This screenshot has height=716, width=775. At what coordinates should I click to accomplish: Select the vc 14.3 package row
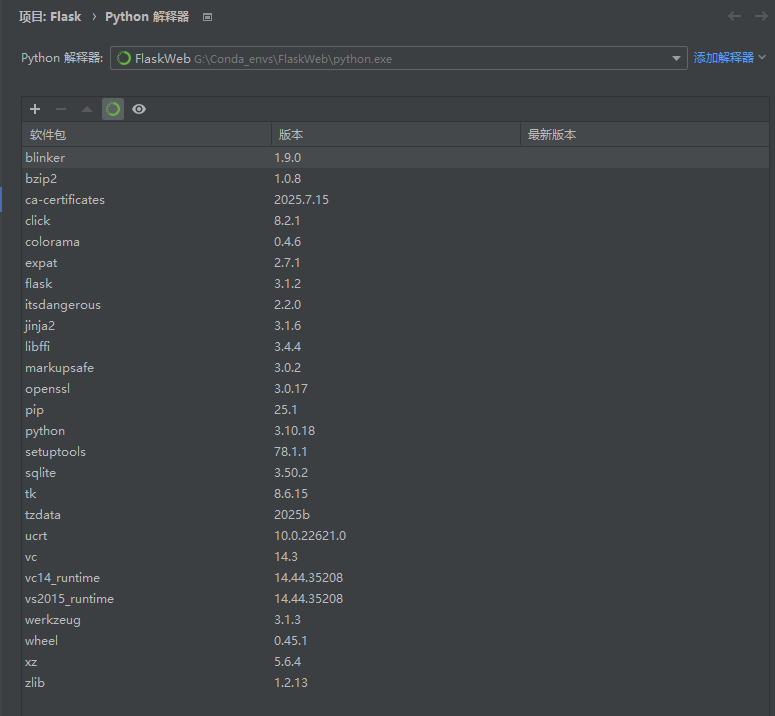(395, 556)
